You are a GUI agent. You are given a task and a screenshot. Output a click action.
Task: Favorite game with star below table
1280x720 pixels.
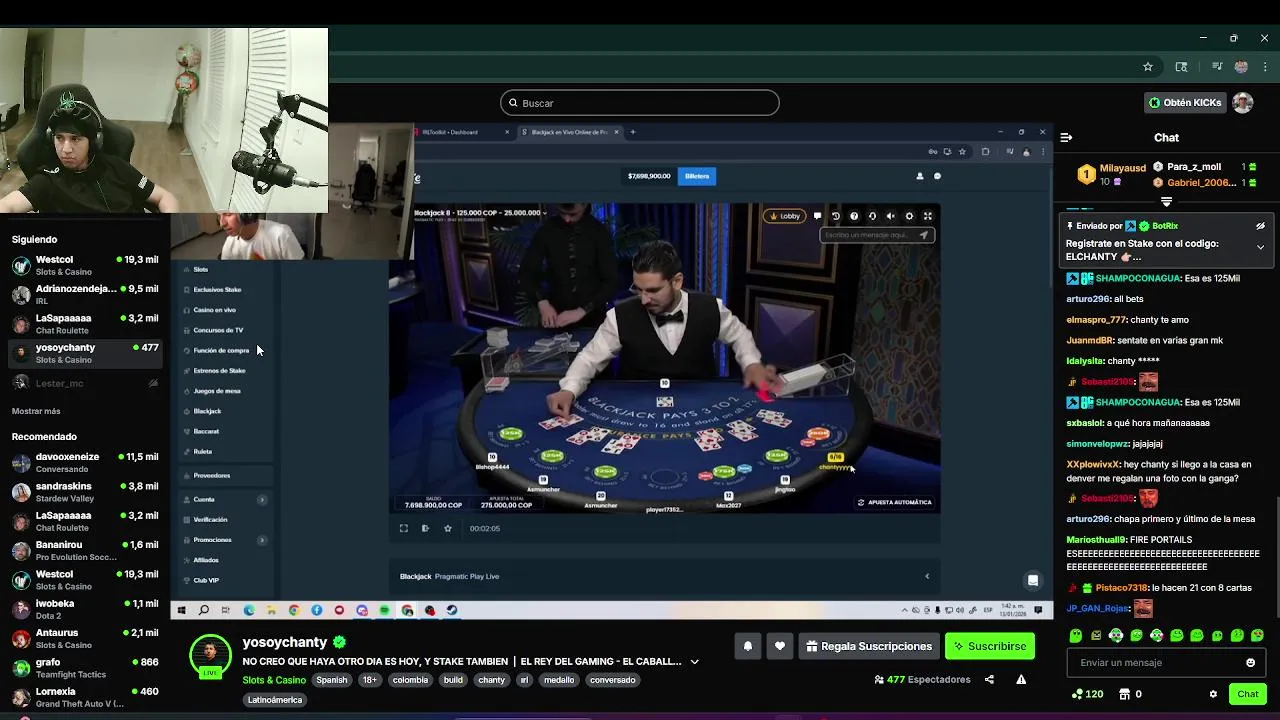coord(447,528)
